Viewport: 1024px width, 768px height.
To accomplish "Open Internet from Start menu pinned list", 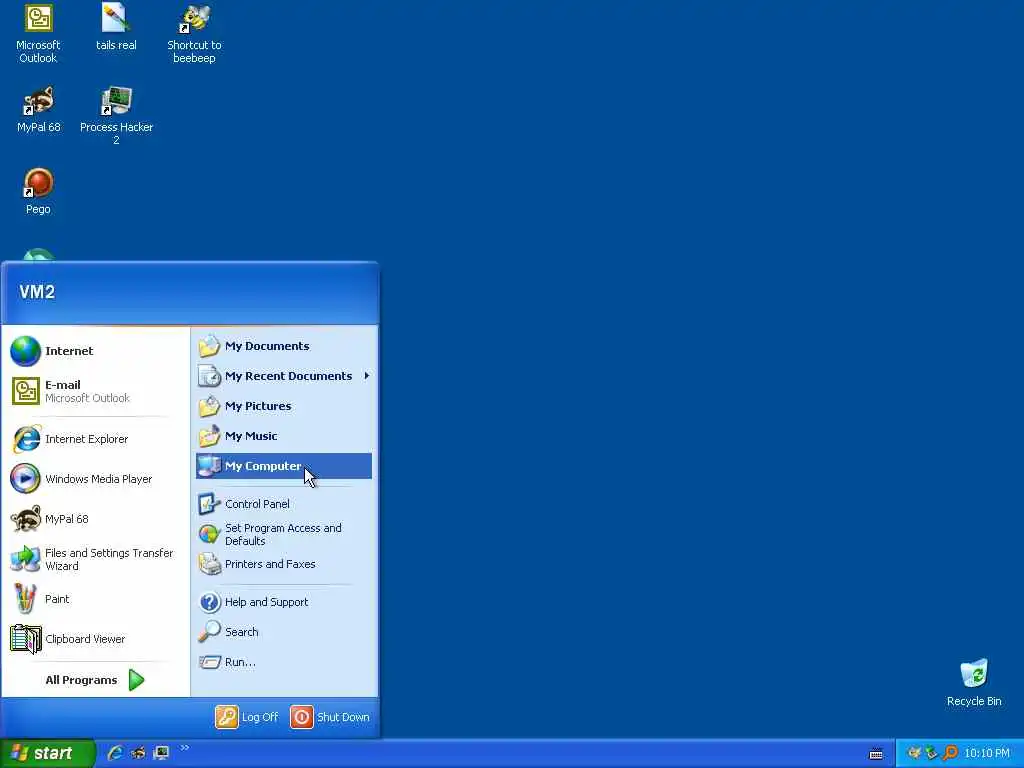I will pyautogui.click(x=95, y=351).
